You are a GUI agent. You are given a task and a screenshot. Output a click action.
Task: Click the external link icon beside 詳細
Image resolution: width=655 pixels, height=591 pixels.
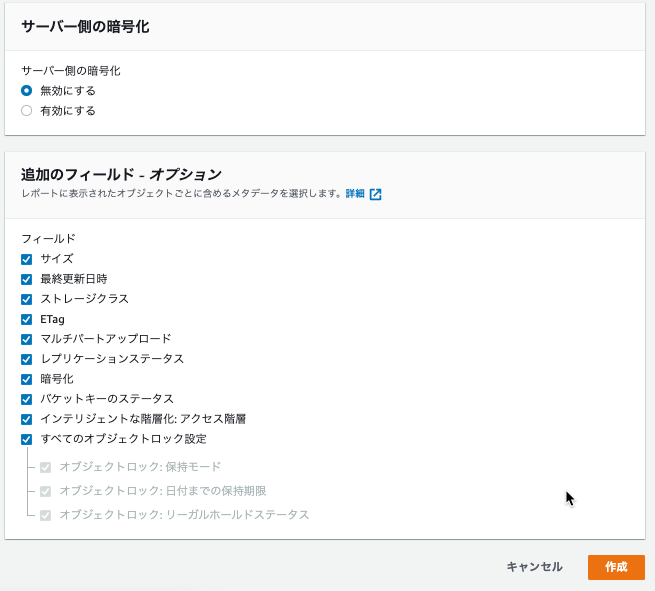[375, 194]
